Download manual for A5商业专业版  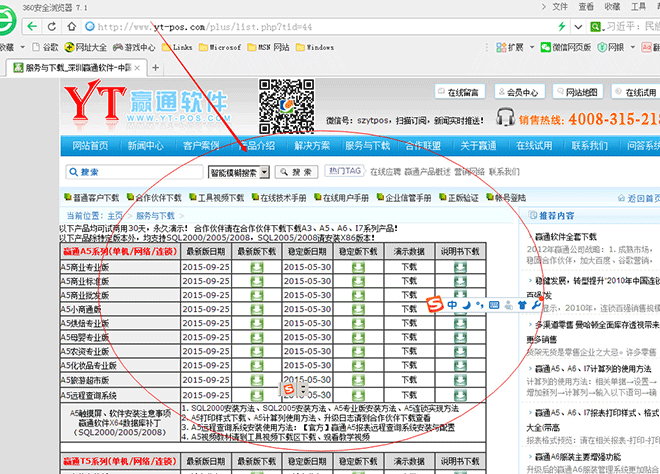460,267
